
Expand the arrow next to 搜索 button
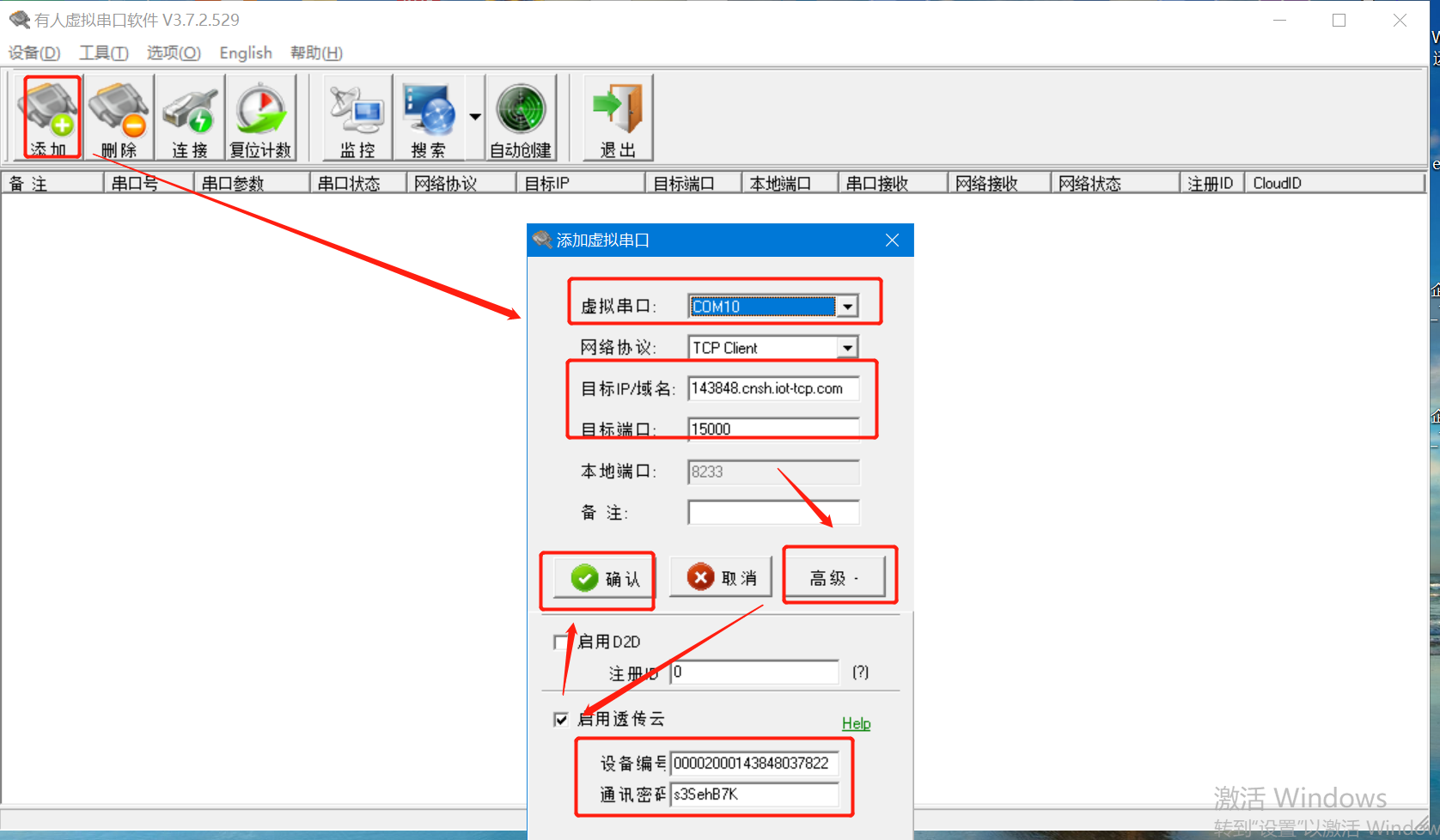(x=475, y=118)
